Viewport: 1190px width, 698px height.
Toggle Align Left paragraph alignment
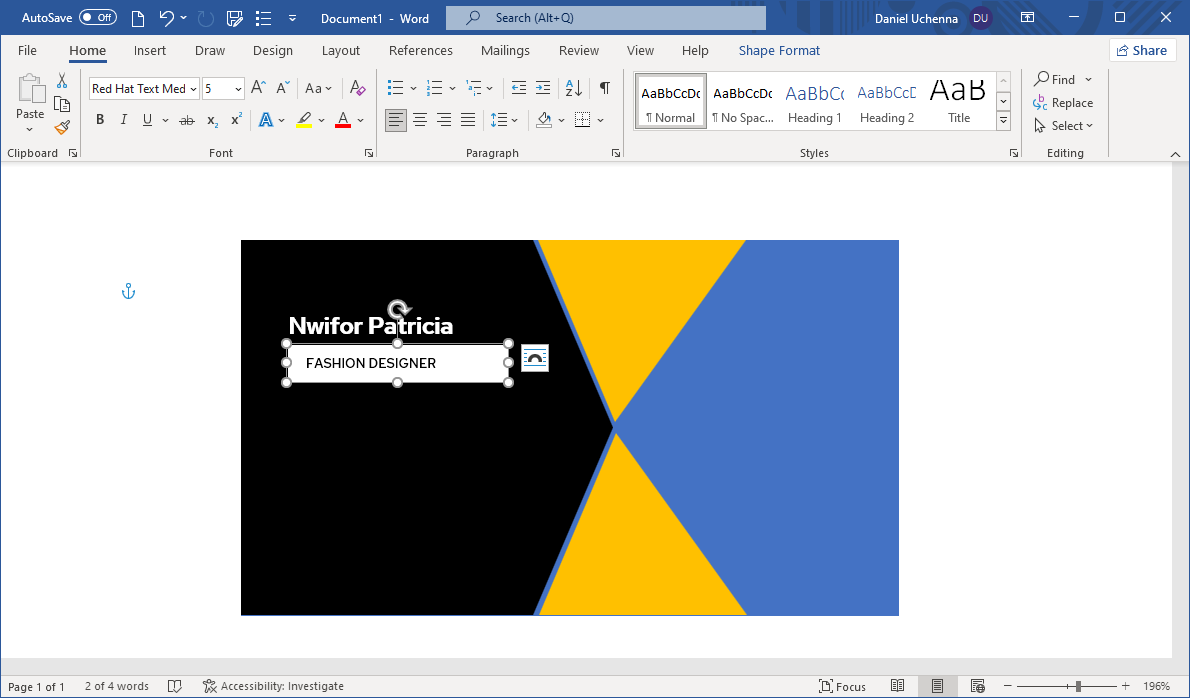point(396,120)
